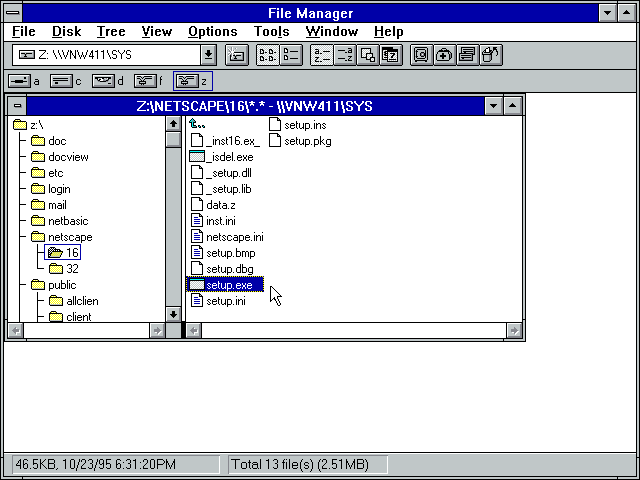Click the safe/vault tool icon in toolbar

[422, 55]
